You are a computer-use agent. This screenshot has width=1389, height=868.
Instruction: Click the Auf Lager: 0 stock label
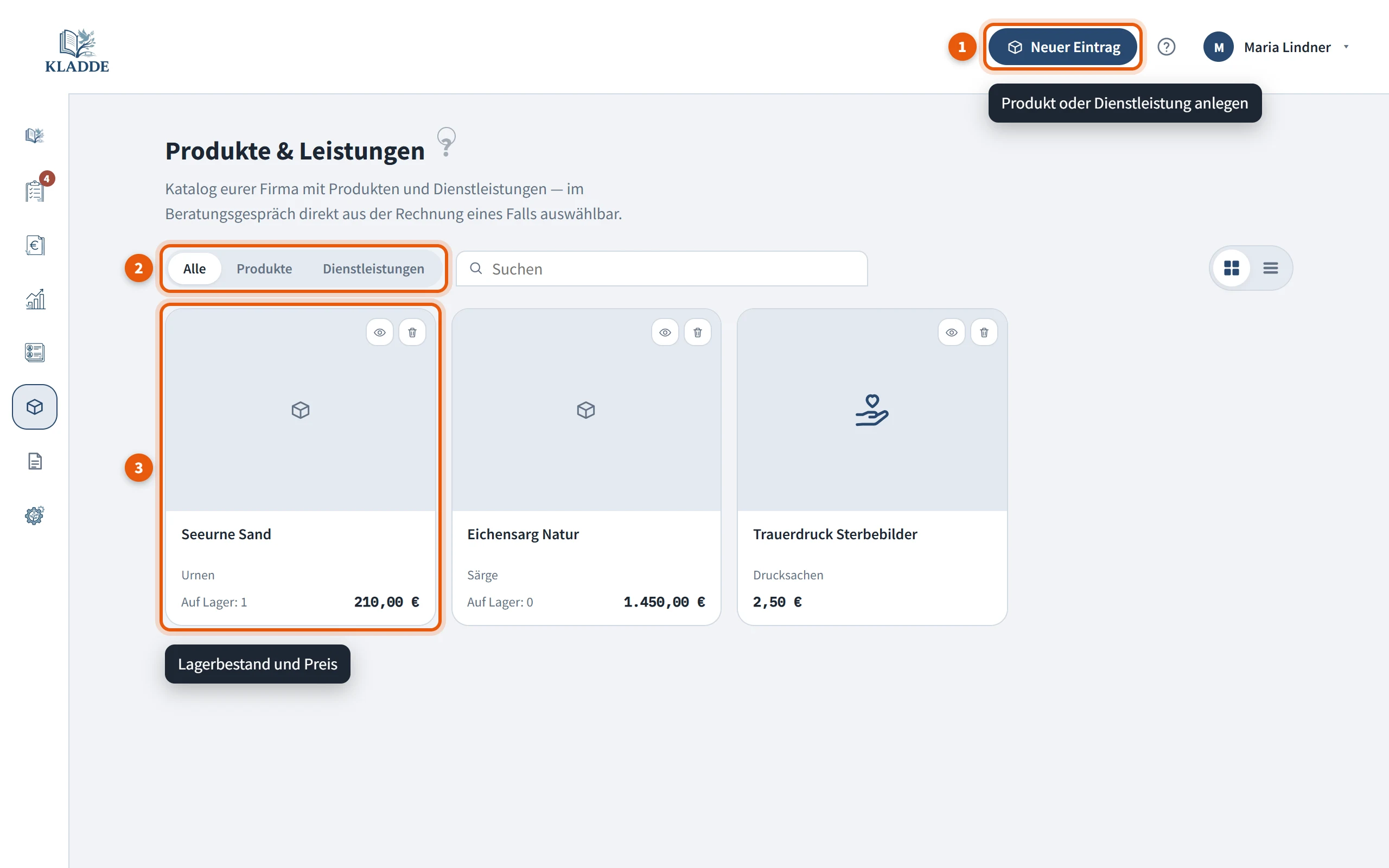500,602
